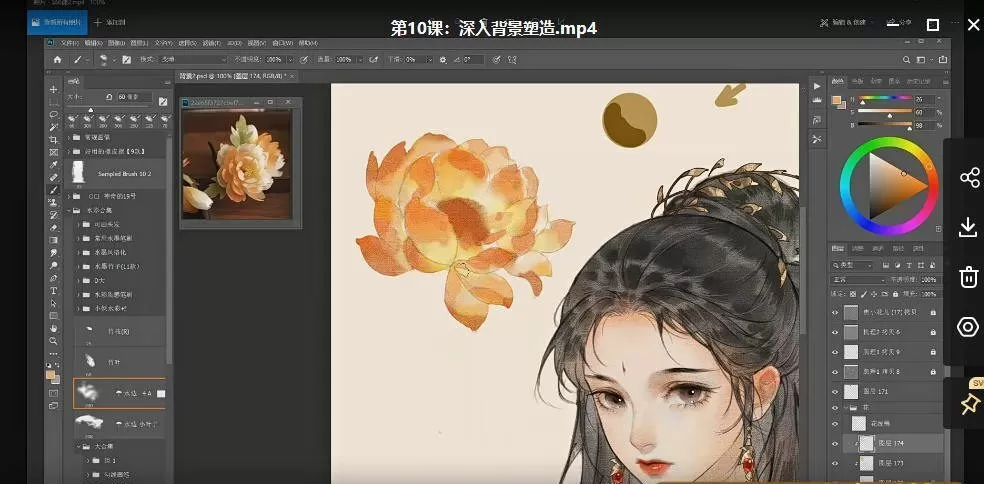Open the 文件 menu
This screenshot has width=984, height=484.
70,43
